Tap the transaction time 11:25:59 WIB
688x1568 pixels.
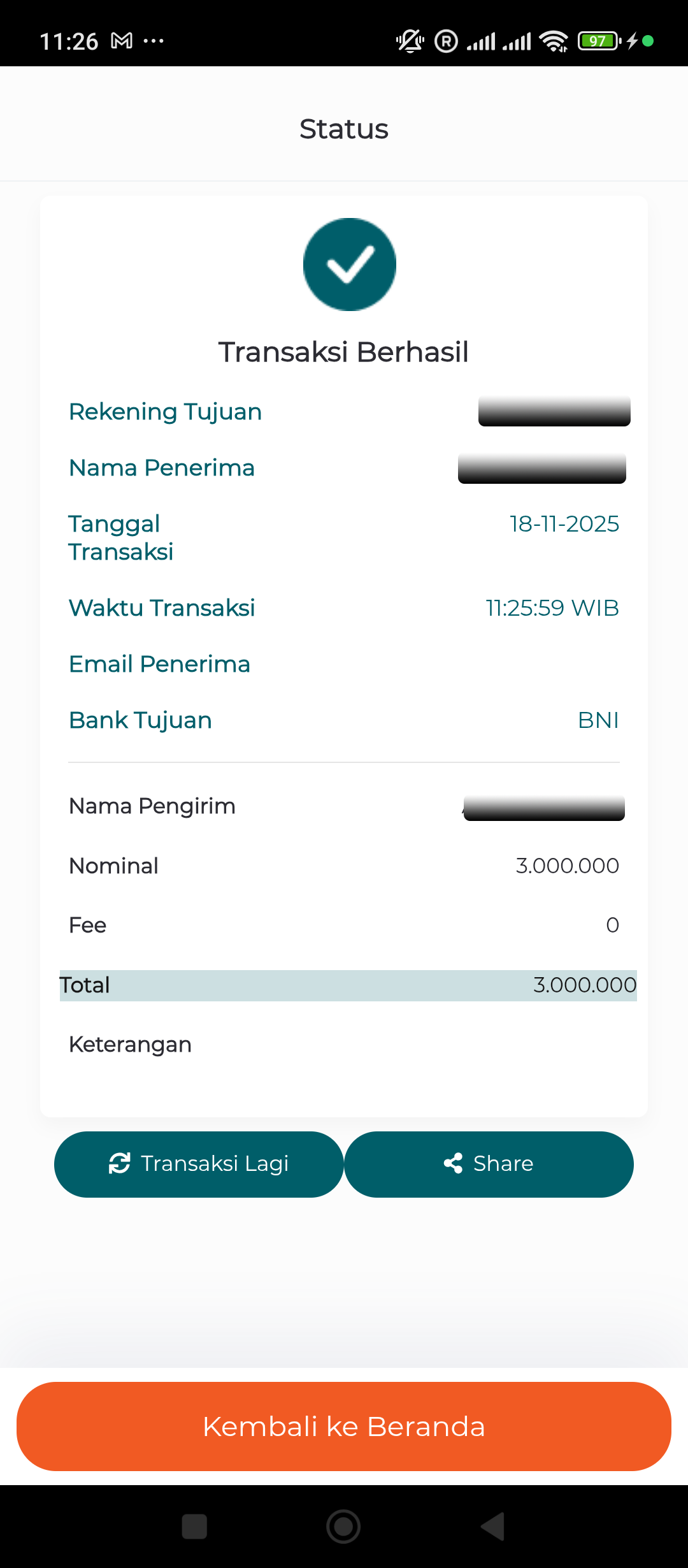[552, 608]
